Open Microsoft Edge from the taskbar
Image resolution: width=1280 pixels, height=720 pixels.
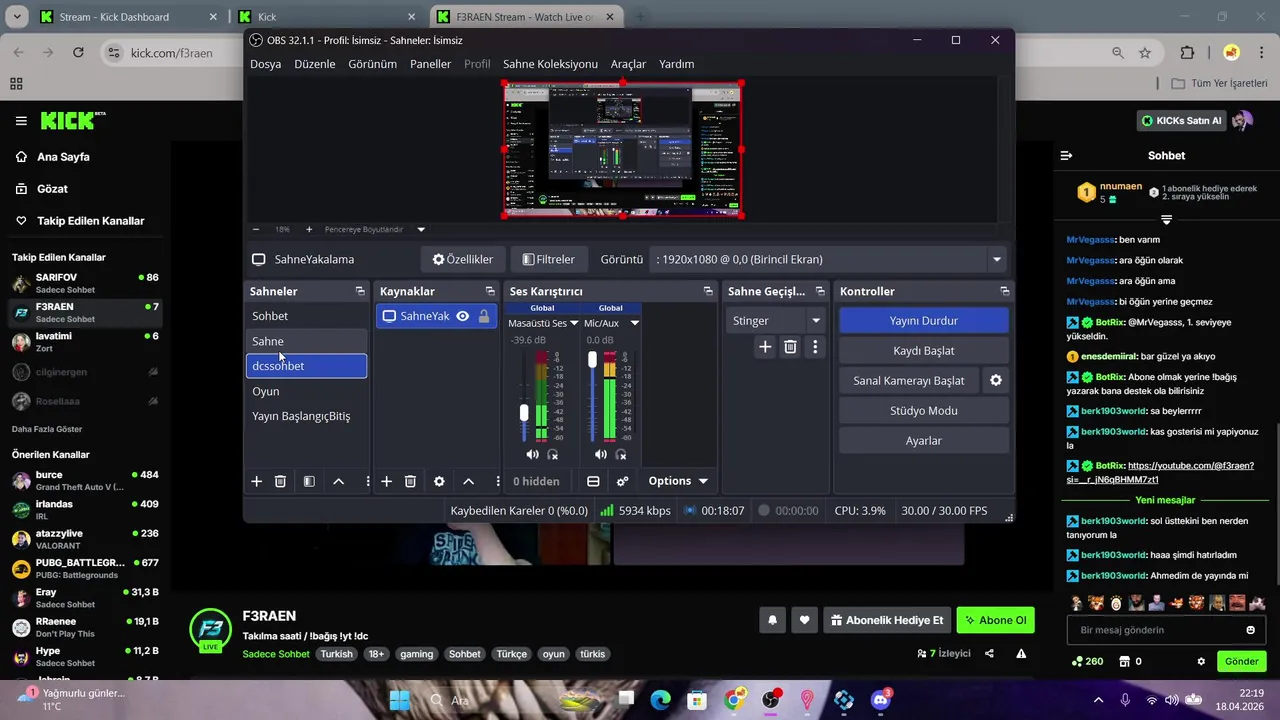tap(660, 700)
